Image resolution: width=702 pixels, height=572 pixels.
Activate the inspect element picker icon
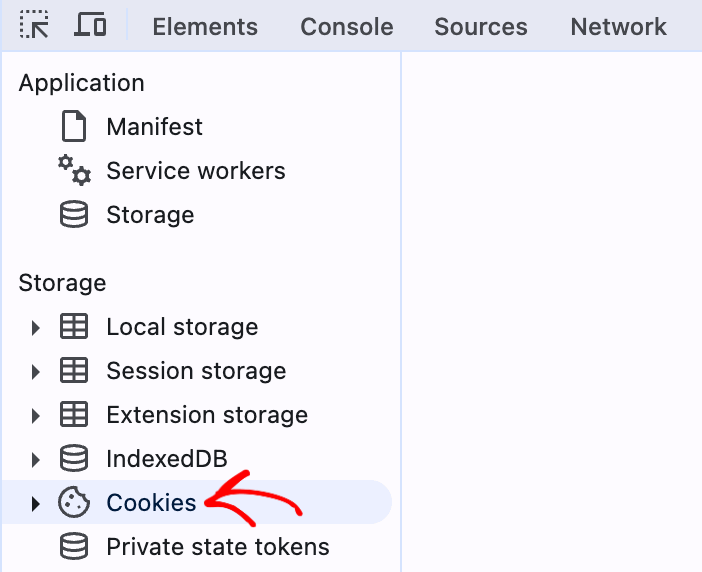point(34,25)
